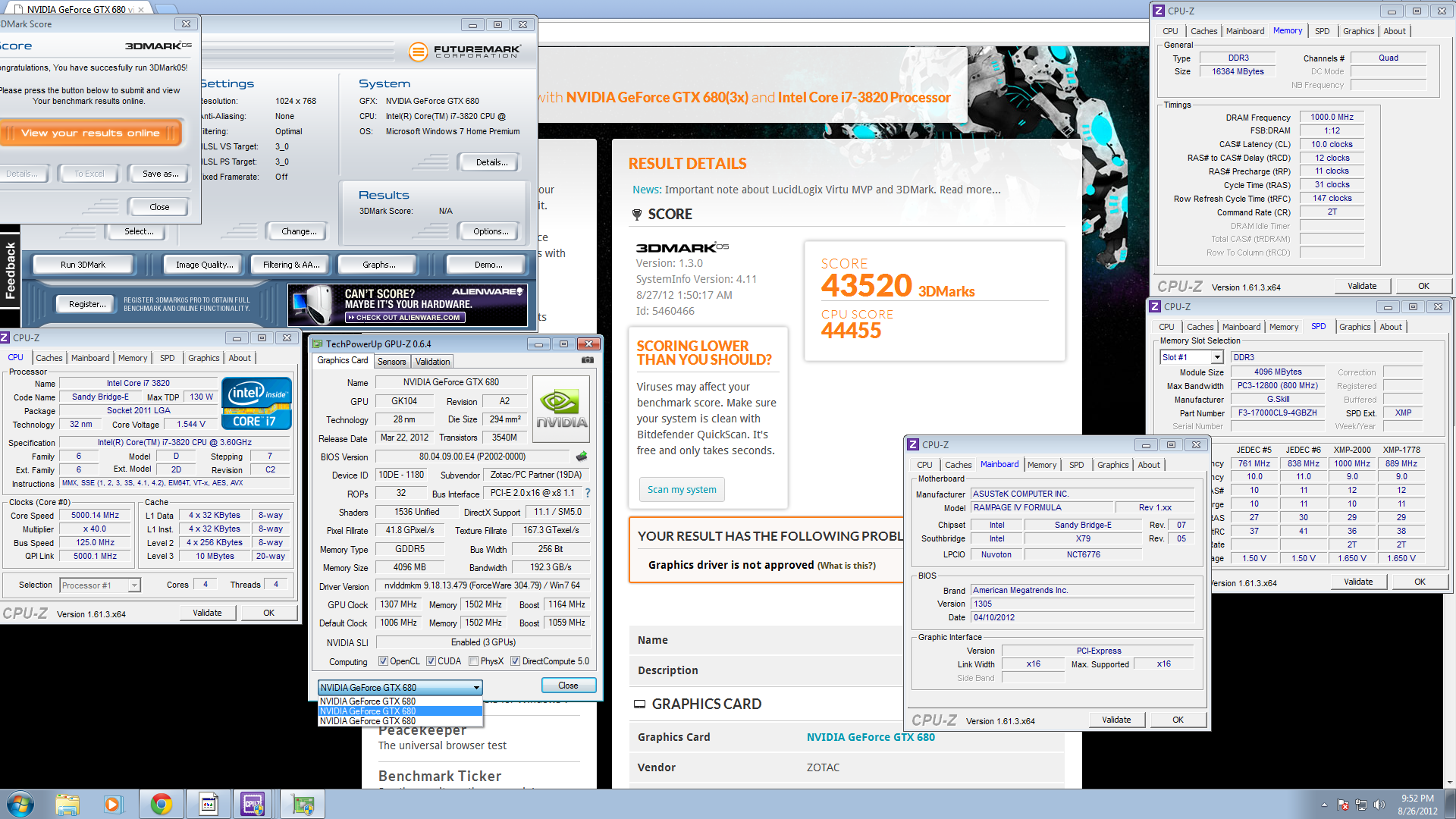This screenshot has width=1456, height=819.
Task: Switch to Validation tab in GPU-Z
Action: 432,362
